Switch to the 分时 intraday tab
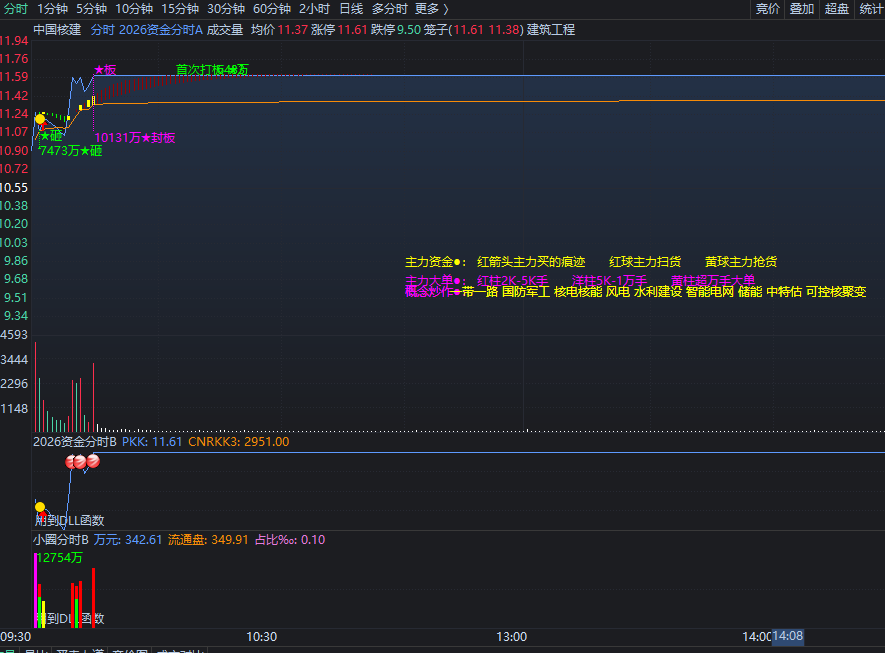885x653 pixels. (x=16, y=9)
